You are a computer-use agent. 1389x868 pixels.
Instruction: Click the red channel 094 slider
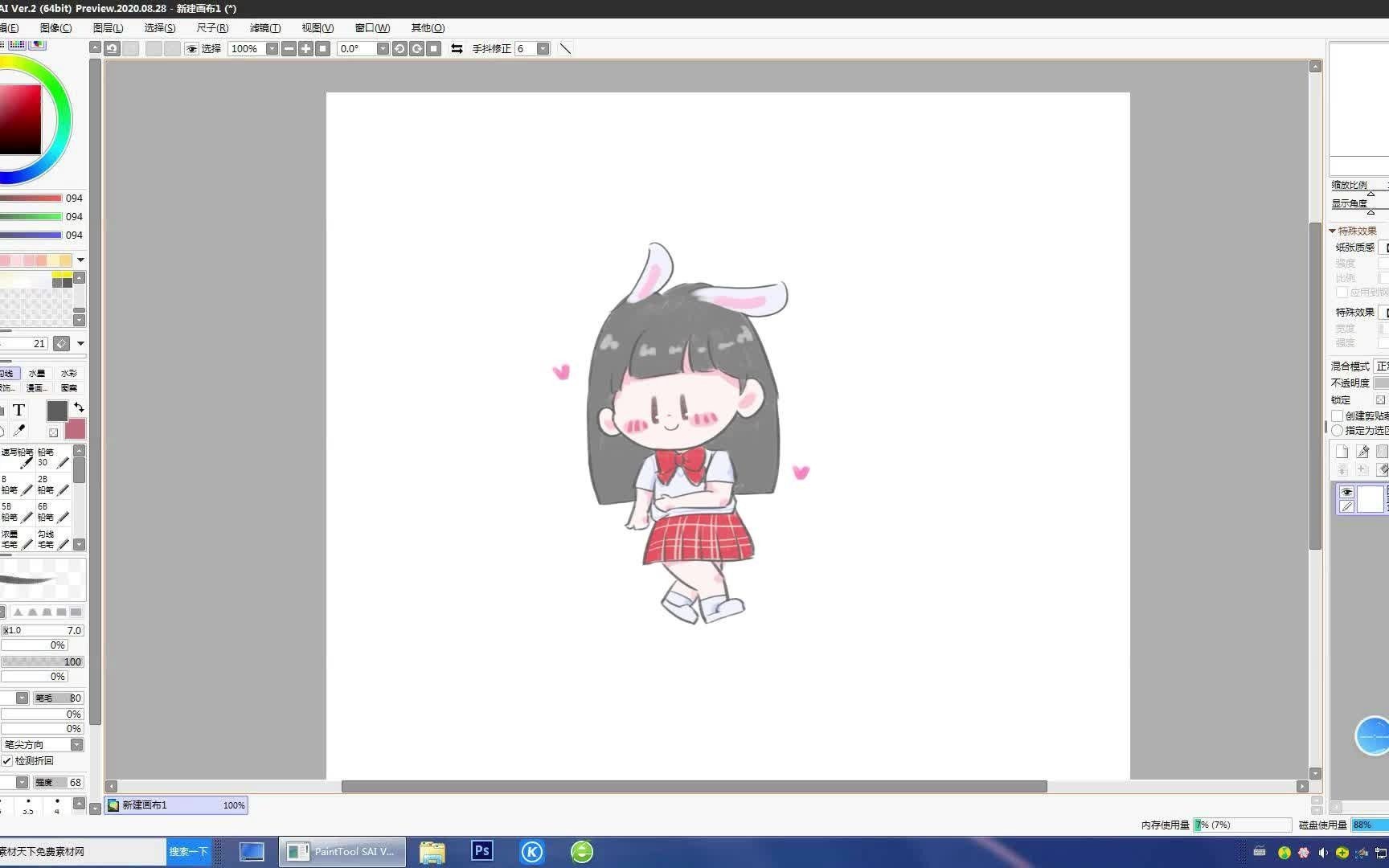point(31,198)
